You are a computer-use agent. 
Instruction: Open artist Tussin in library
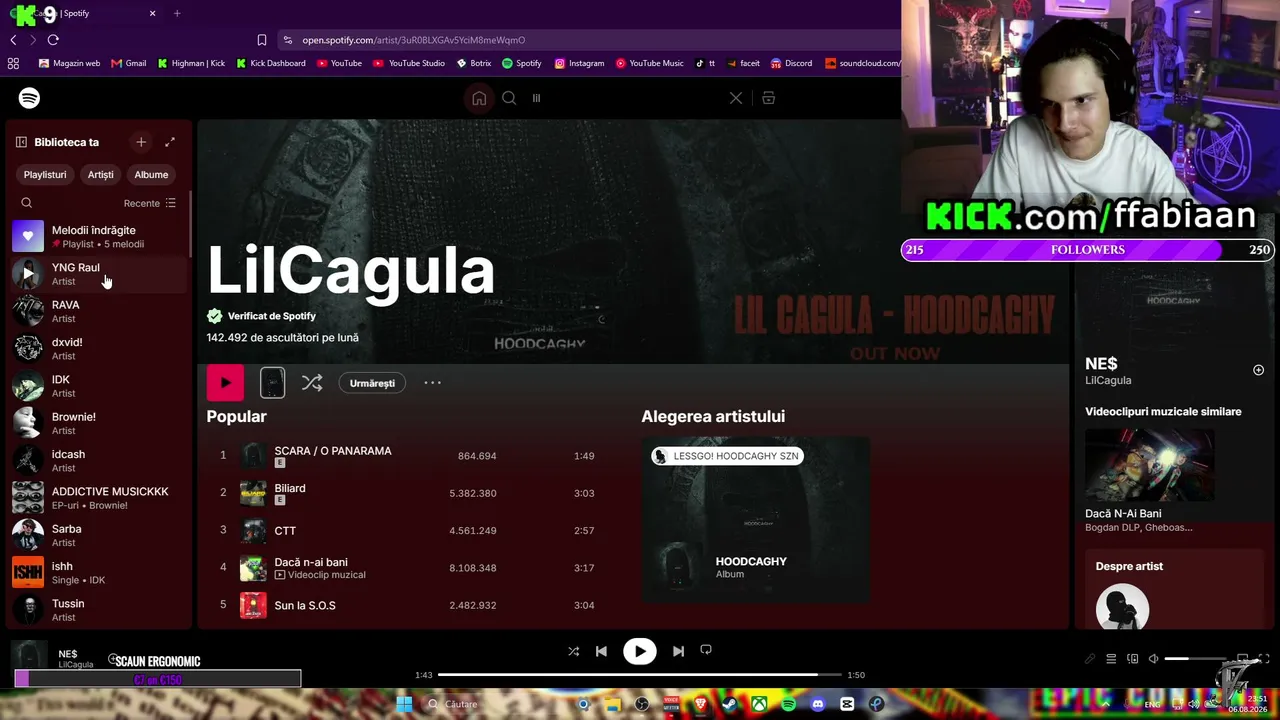tap(98, 610)
